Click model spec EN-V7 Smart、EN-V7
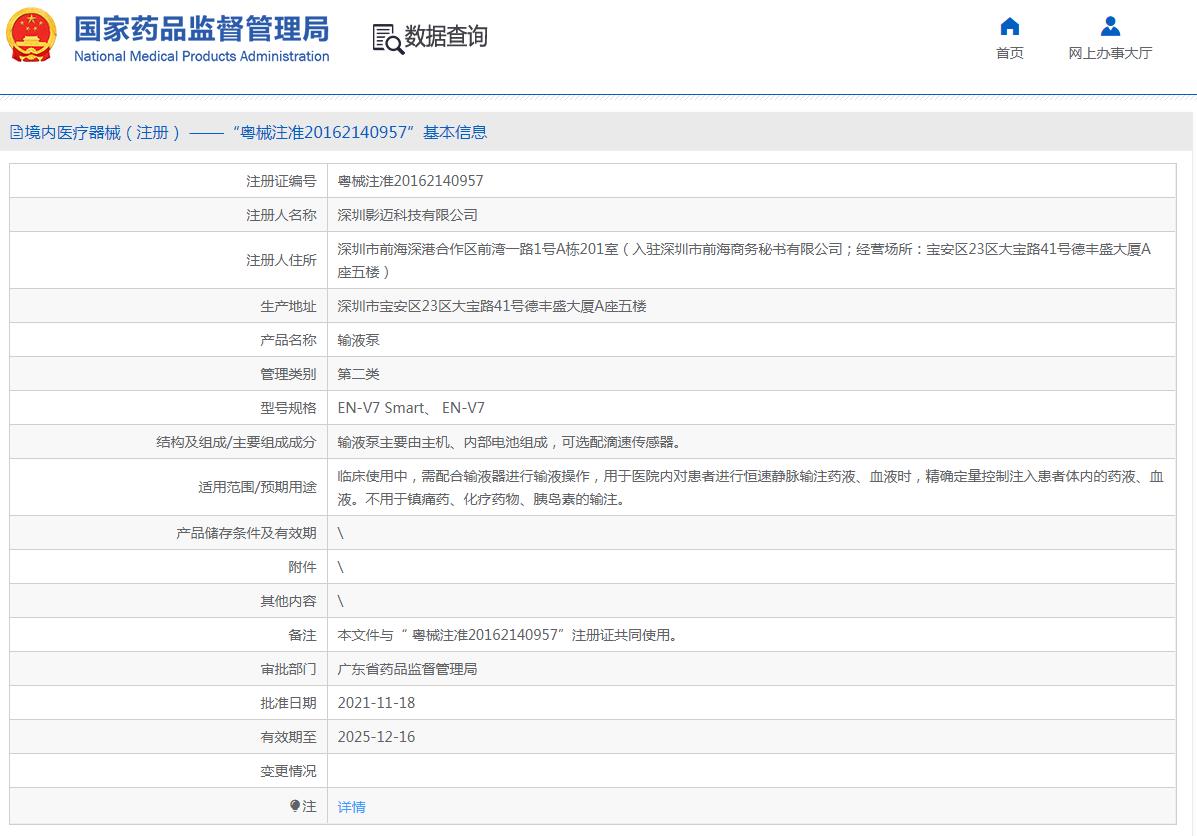The height and width of the screenshot is (836, 1197). (x=411, y=408)
